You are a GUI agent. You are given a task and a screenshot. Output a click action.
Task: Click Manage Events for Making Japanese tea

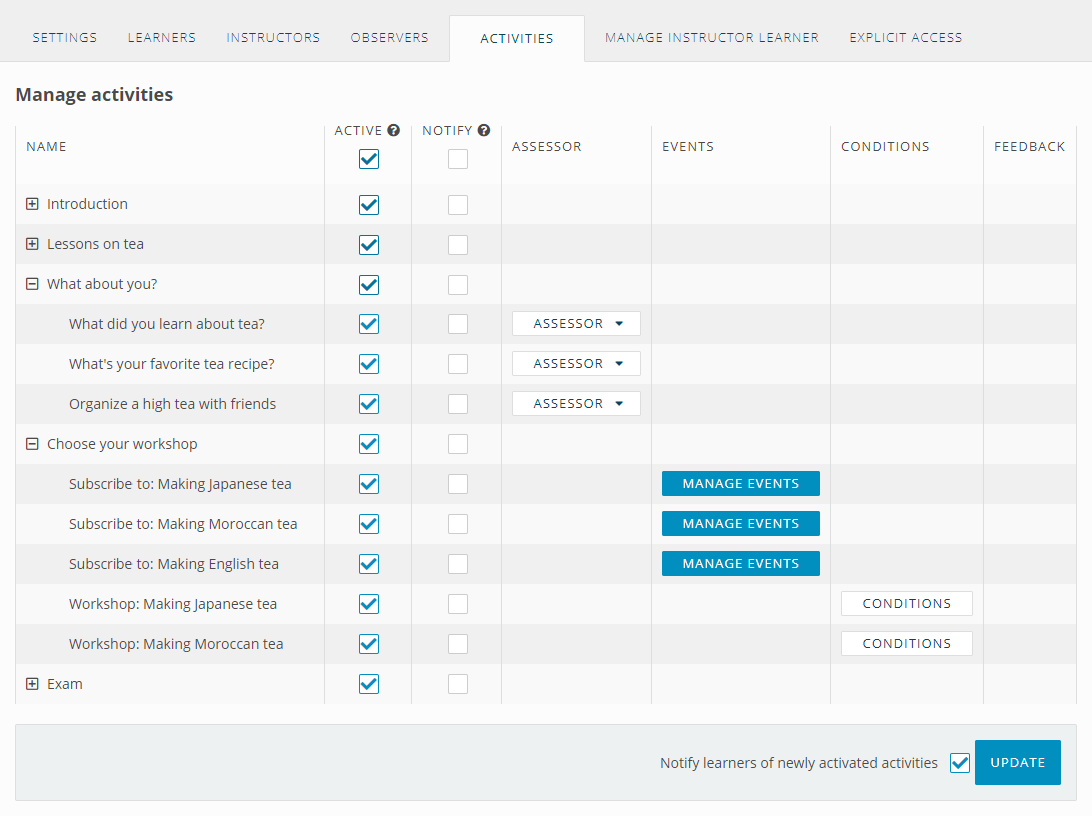(x=740, y=484)
